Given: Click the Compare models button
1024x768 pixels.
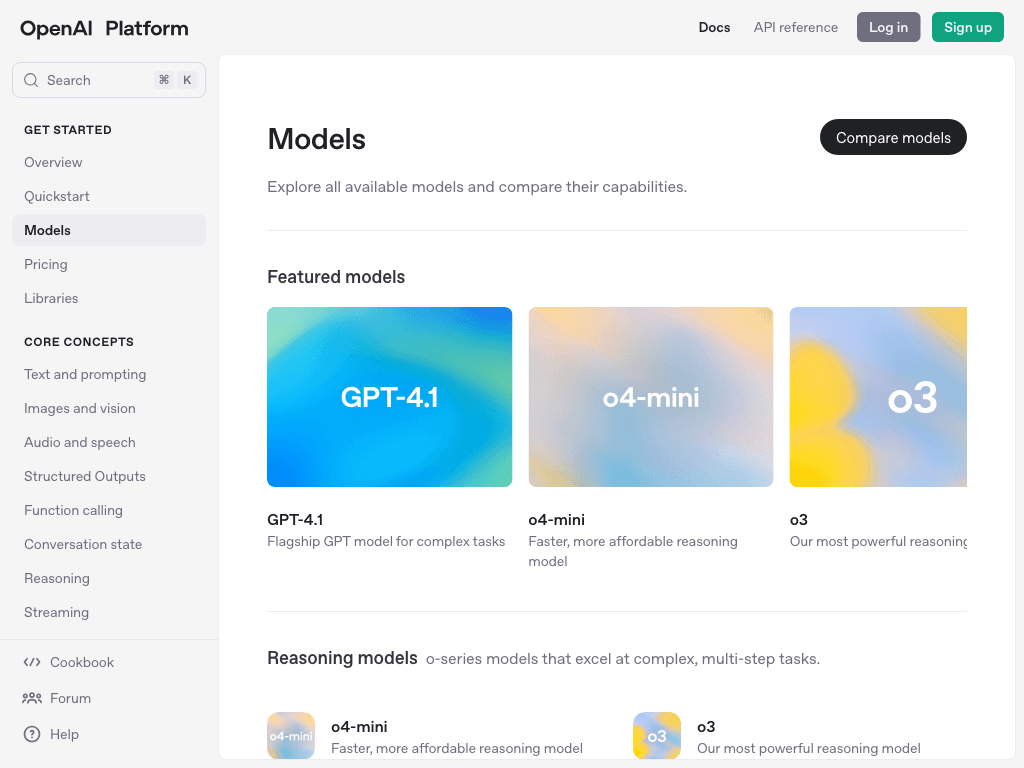Looking at the screenshot, I should [x=893, y=137].
